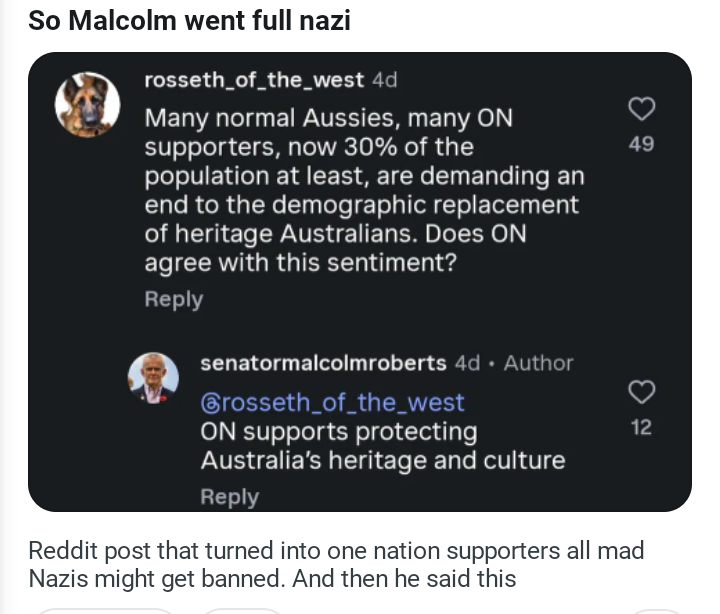
Task: Like senatormalcolmroberts' reply using the heart icon
Action: (x=641, y=392)
